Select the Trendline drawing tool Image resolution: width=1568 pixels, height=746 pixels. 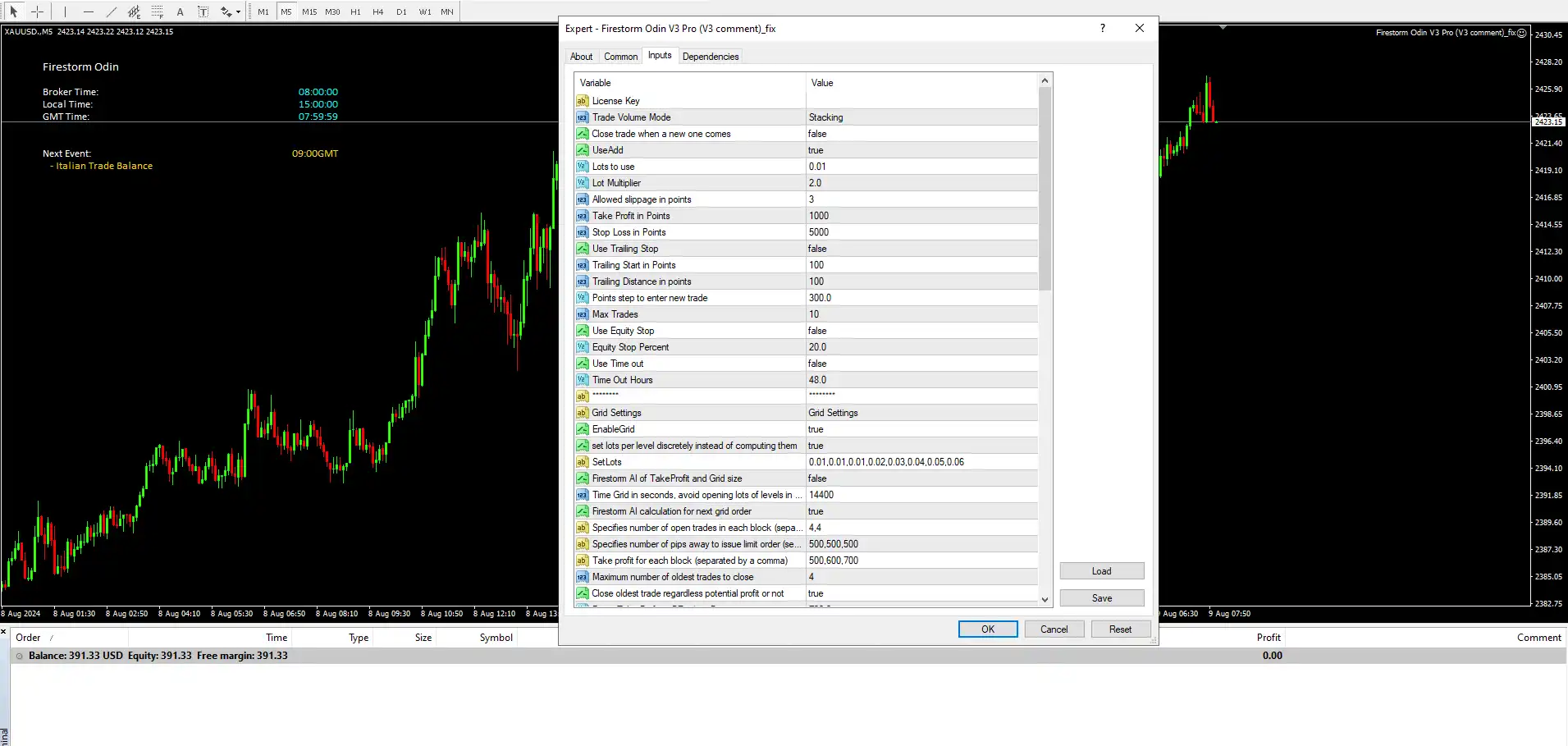pyautogui.click(x=111, y=11)
